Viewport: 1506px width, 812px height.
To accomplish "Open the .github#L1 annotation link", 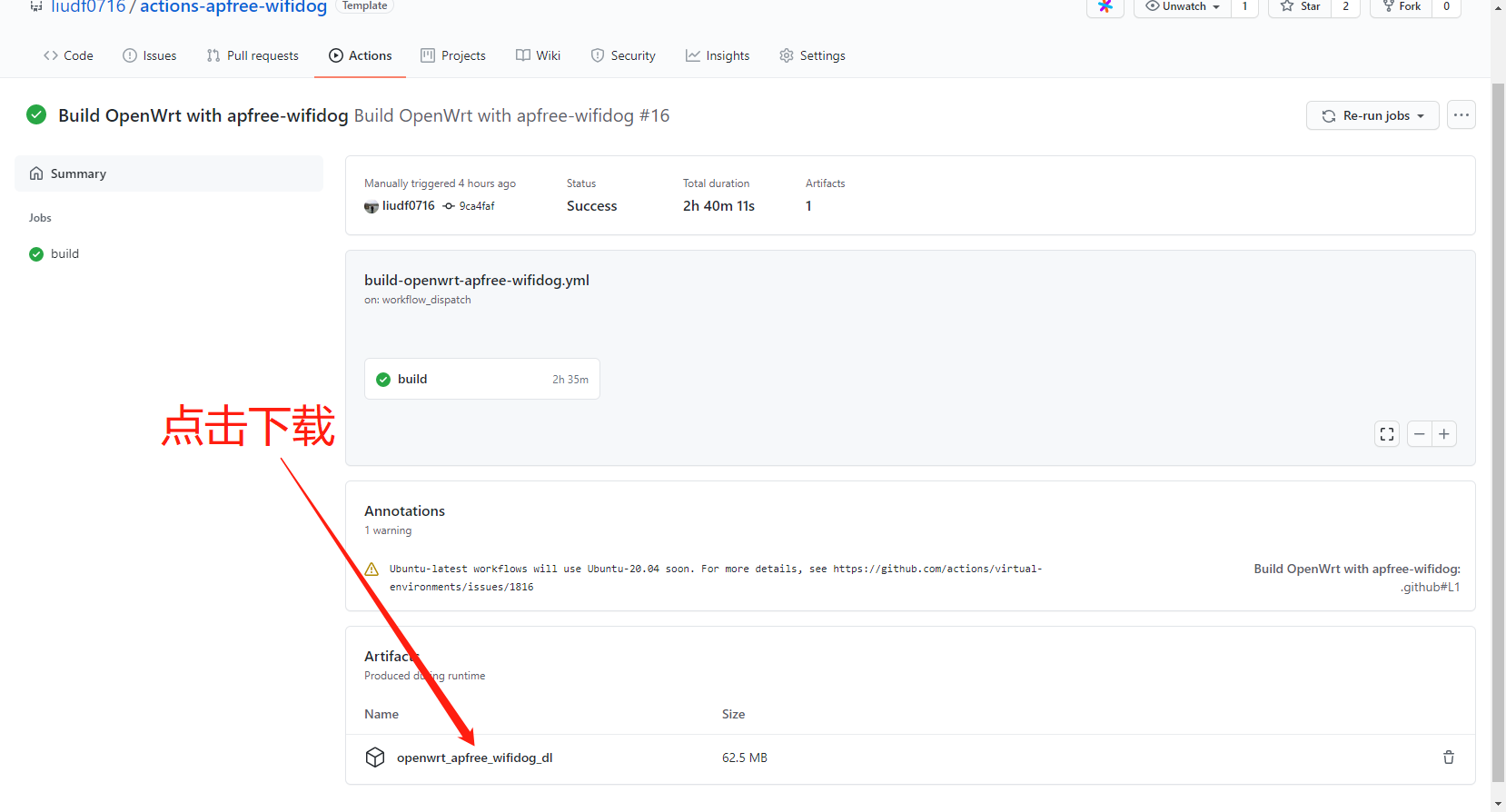I will pyautogui.click(x=1430, y=587).
